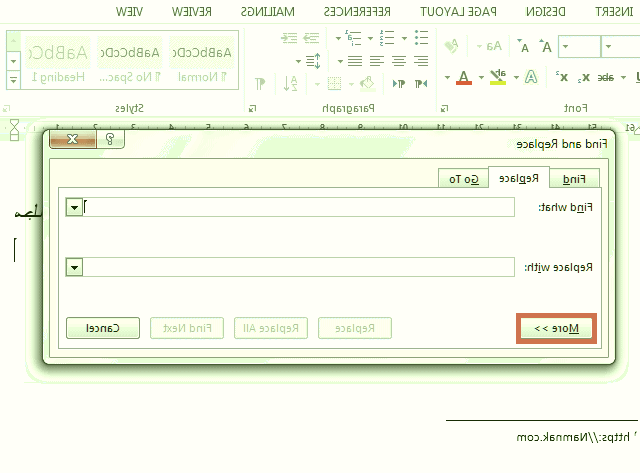This screenshot has width=640, height=473.
Task: Click the dialog Help question mark
Action: tap(110, 139)
